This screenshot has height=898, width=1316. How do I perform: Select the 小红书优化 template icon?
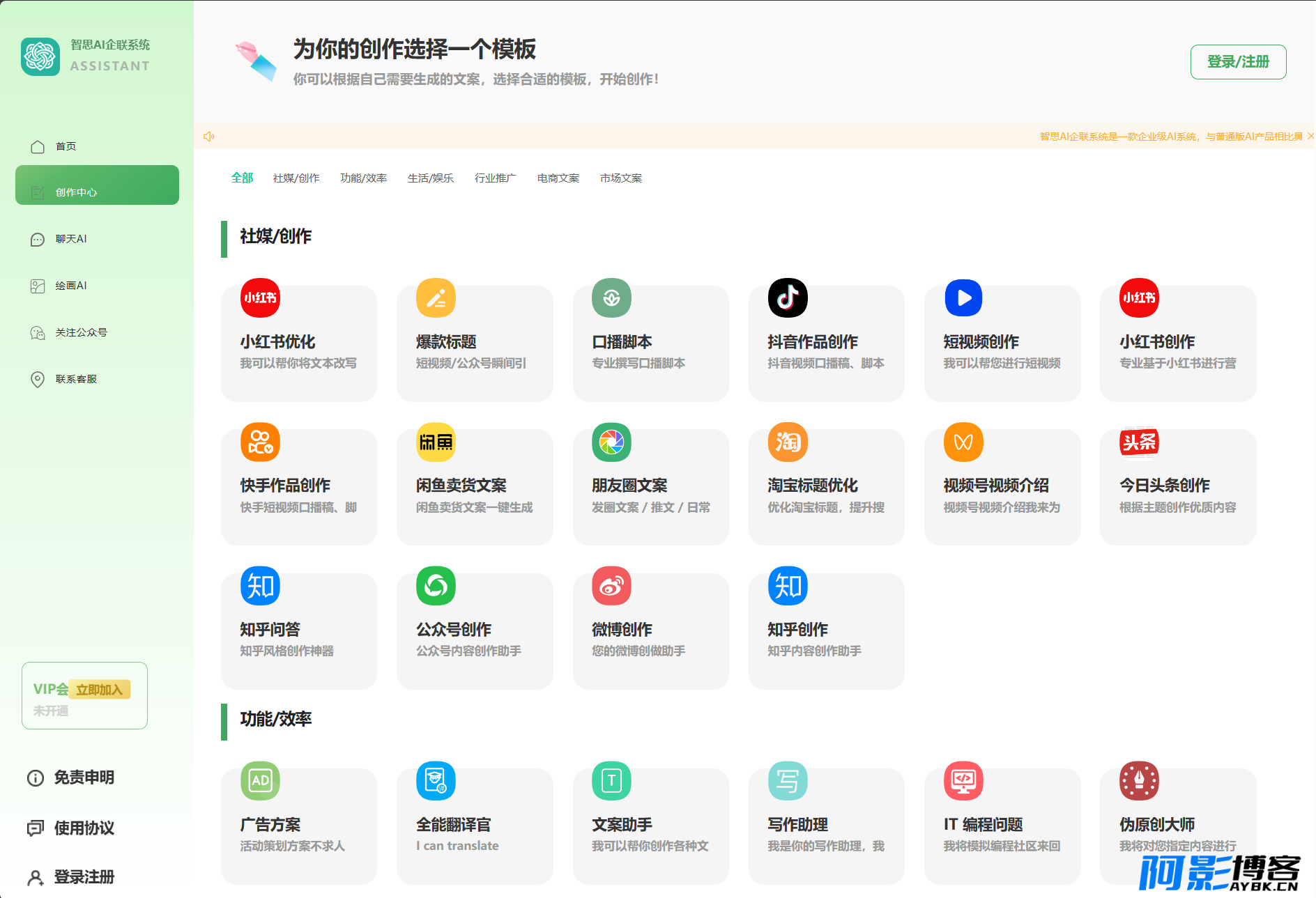260,298
